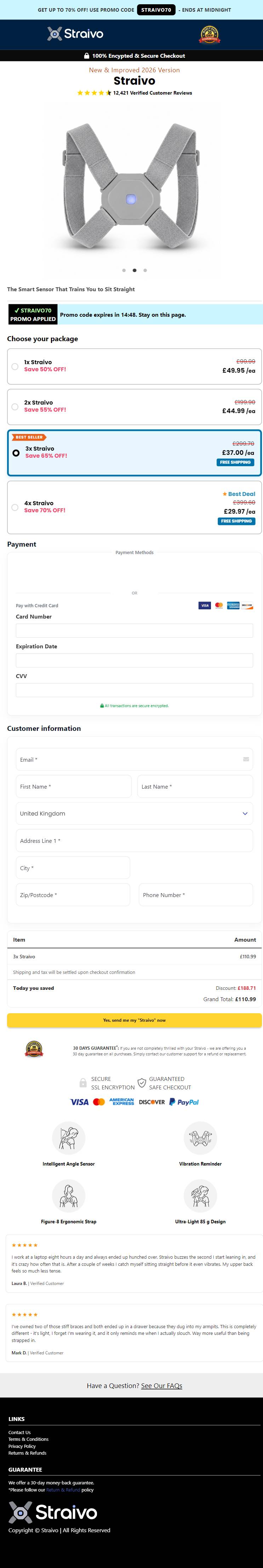Image resolution: width=263 pixels, height=1568 pixels.
Task: Click the Best Deal star label
Action: point(239,493)
